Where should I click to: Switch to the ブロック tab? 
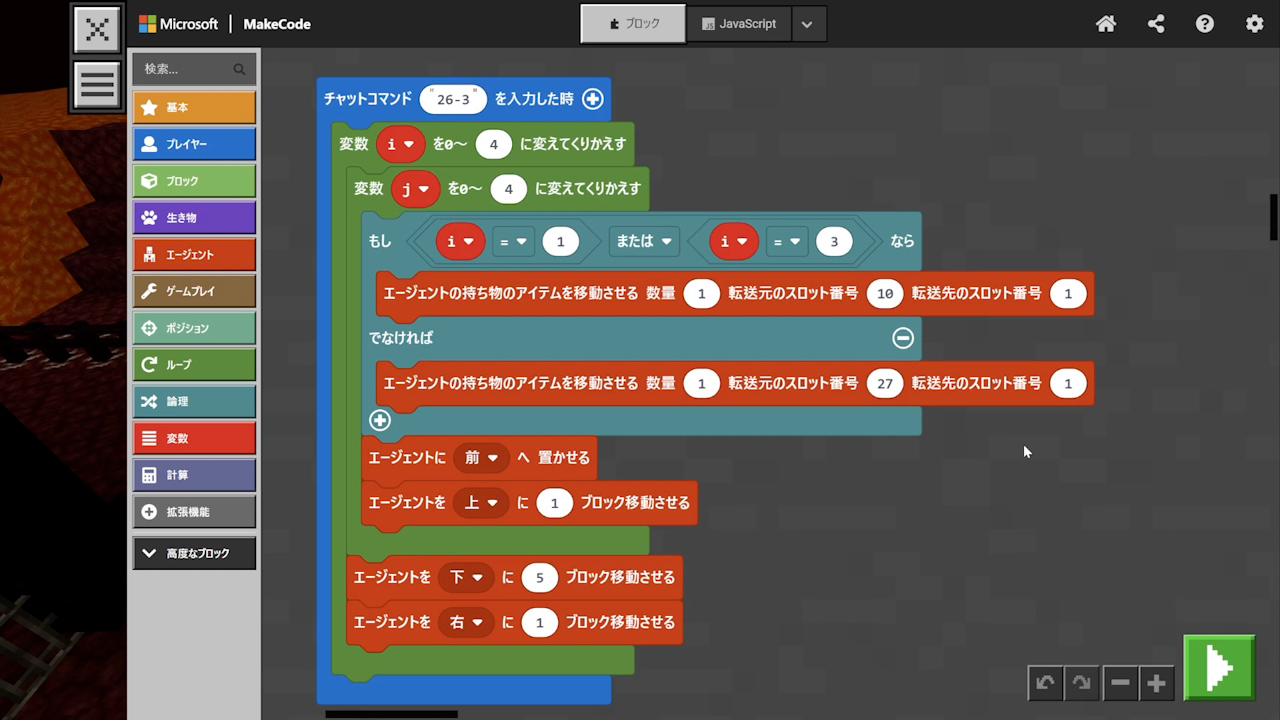point(633,24)
